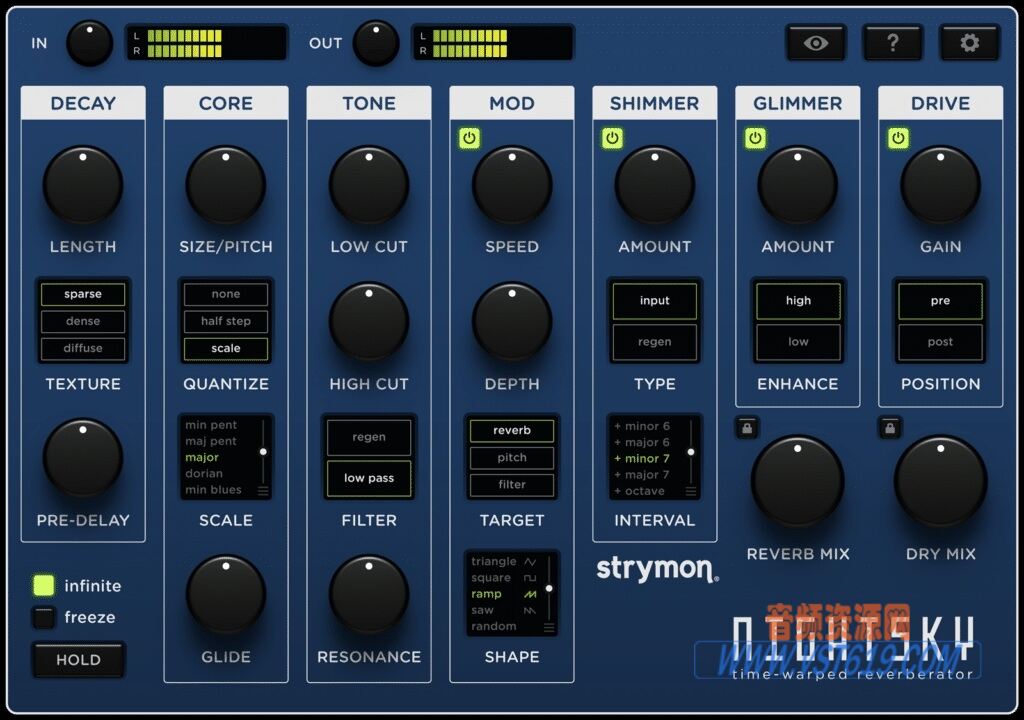Screen dimensions: 1024x720
Task: Switch Drive POSITION to post
Action: (939, 342)
